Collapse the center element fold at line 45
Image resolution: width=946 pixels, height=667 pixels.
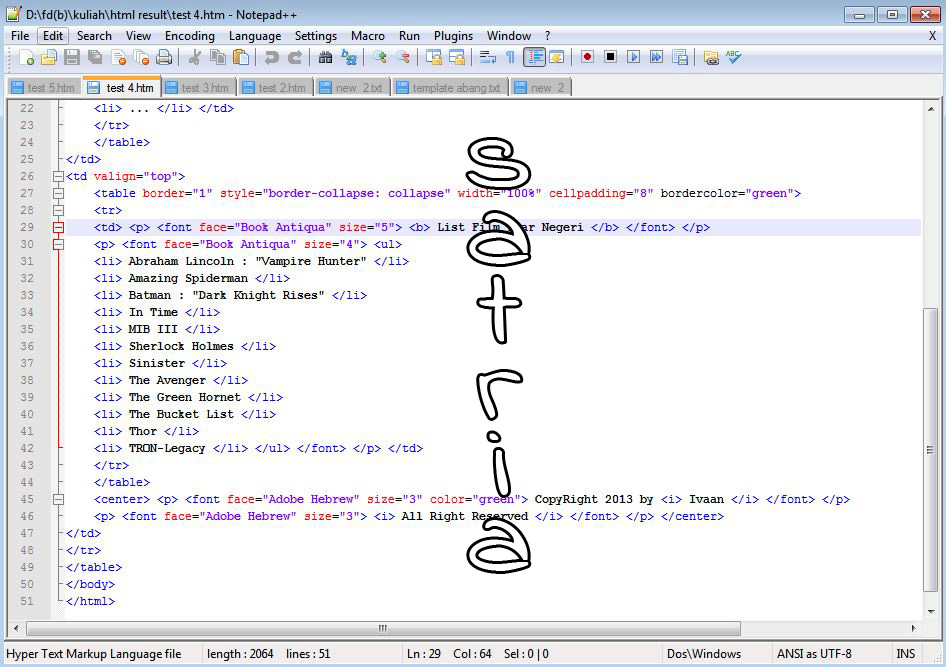[58, 499]
